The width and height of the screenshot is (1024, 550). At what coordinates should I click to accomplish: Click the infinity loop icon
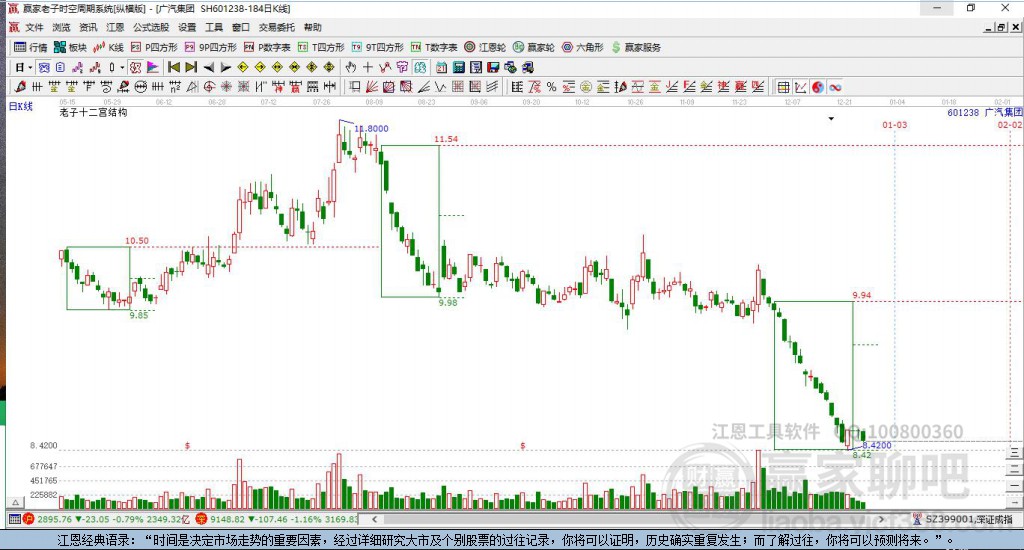click(835, 87)
